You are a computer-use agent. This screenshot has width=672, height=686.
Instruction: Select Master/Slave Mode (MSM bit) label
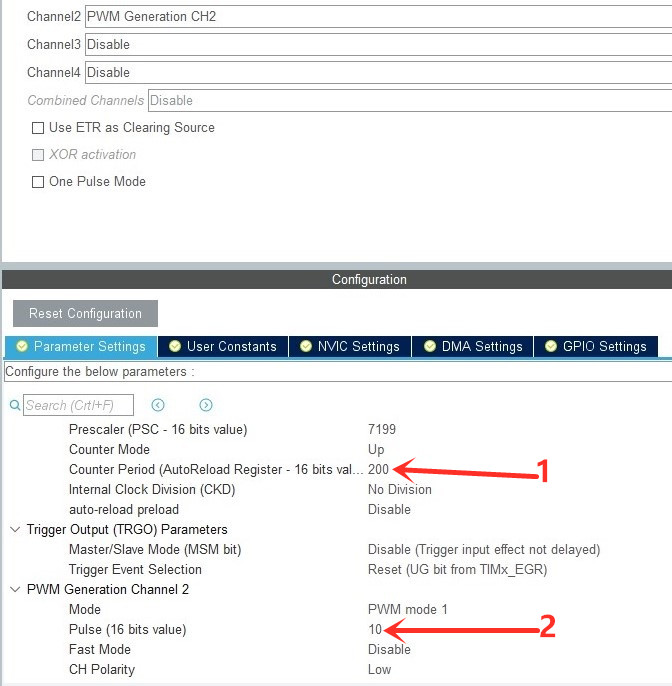pyautogui.click(x=155, y=549)
